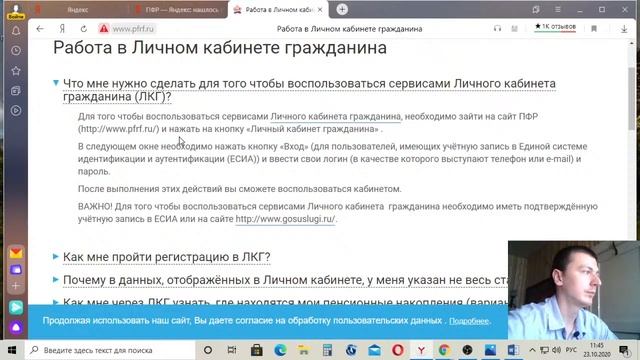Collapse the 'Что мне нужно сделать' question

coord(309,90)
